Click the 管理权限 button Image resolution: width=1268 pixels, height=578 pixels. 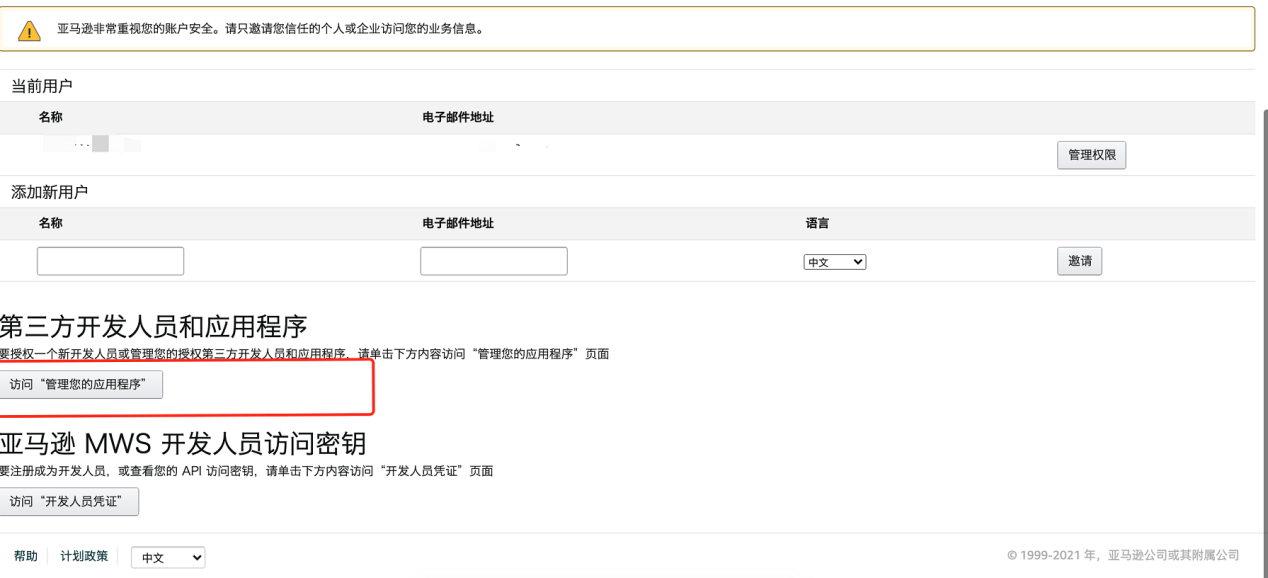[1091, 156]
